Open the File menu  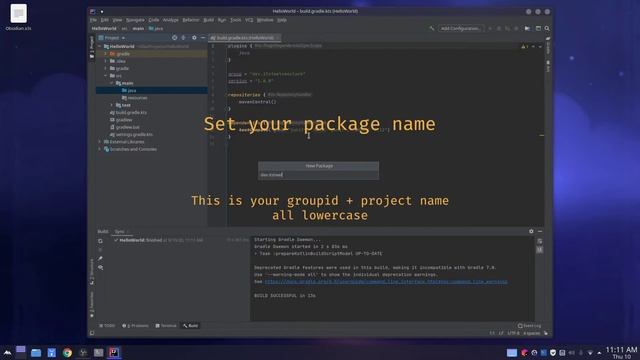click(93, 20)
